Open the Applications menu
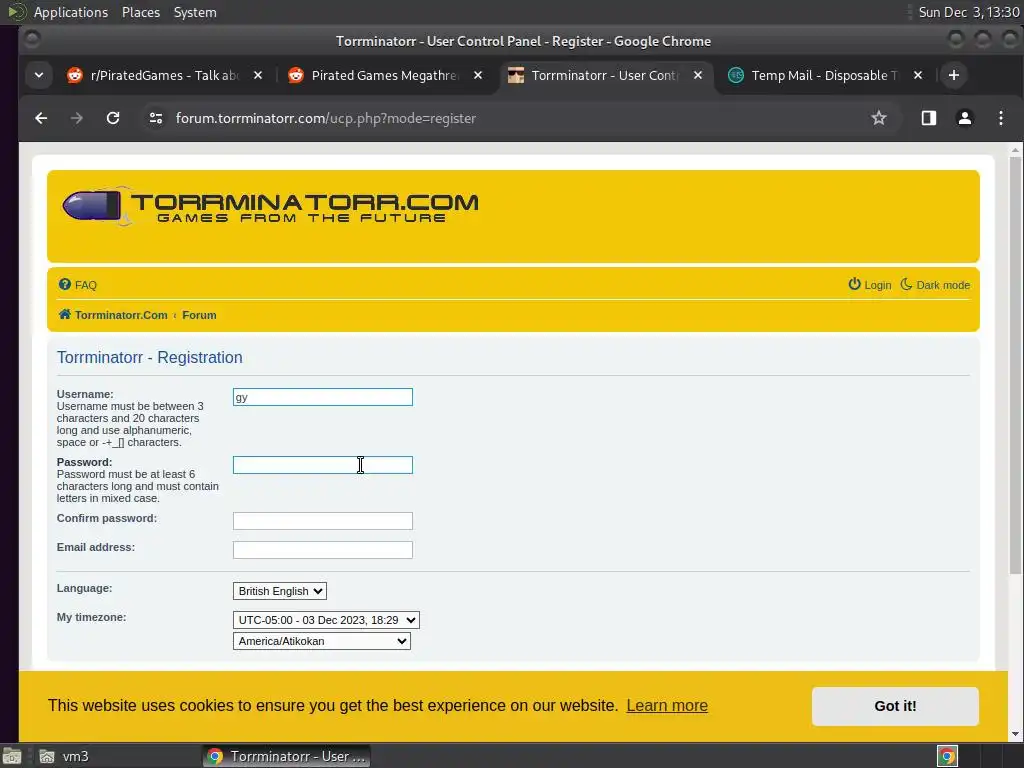The width and height of the screenshot is (1024, 768). tap(71, 12)
